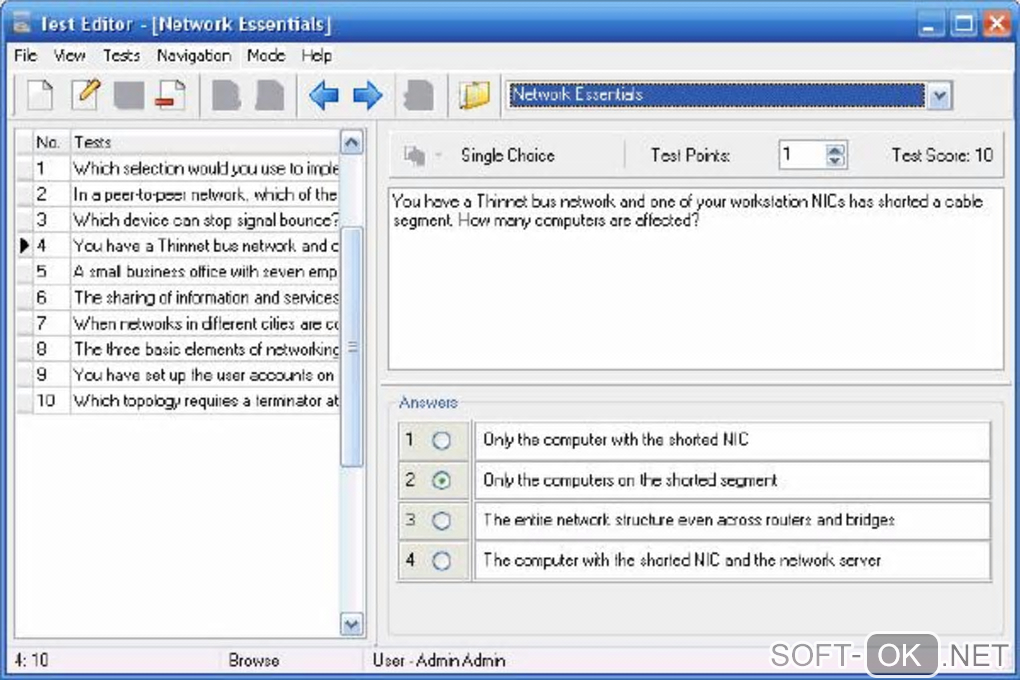Click the New document toolbar icon

(x=40, y=96)
